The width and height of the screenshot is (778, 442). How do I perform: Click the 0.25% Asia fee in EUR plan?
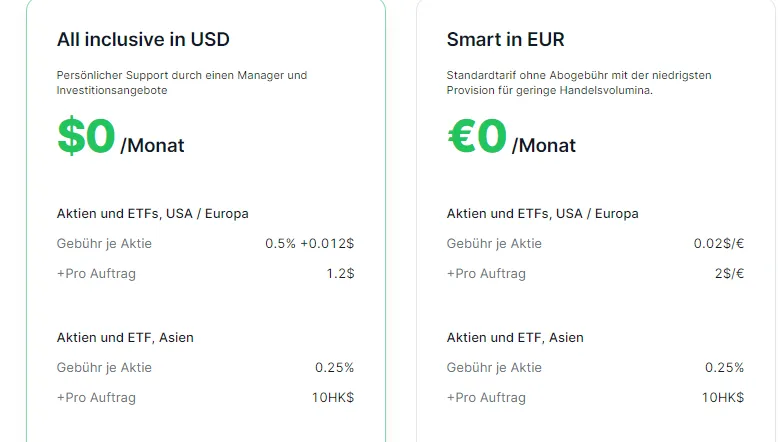click(724, 367)
